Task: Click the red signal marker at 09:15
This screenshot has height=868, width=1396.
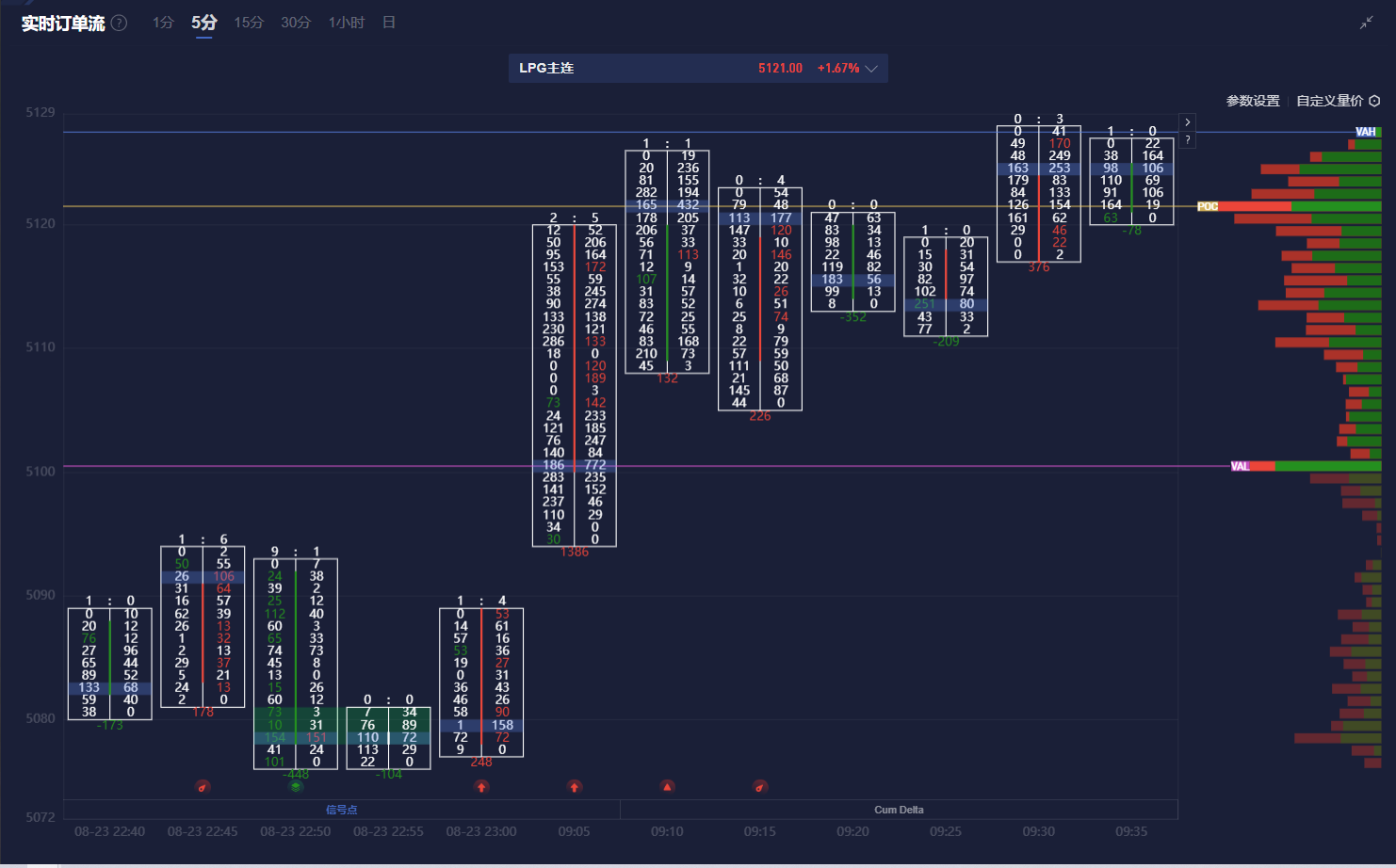Action: [x=760, y=786]
